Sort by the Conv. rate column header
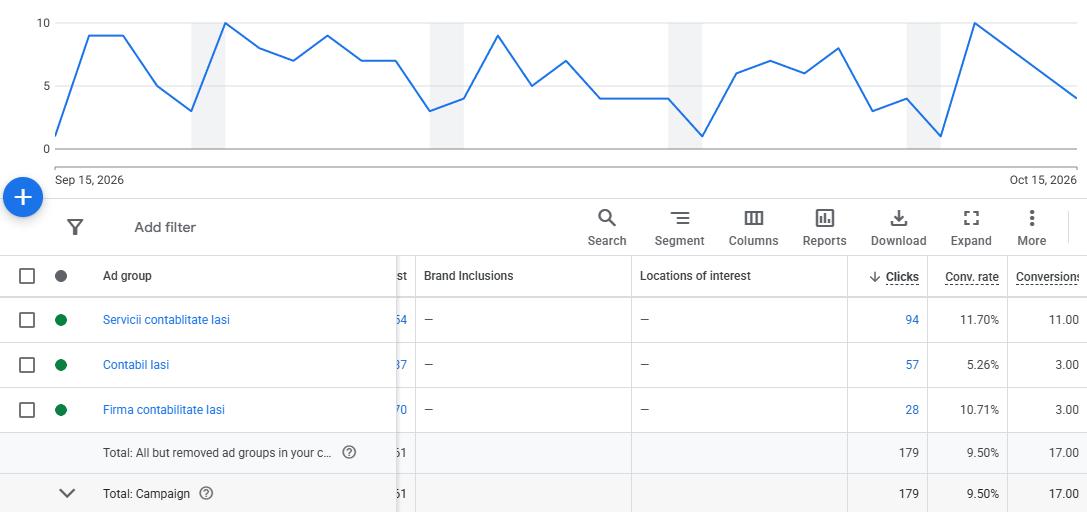This screenshot has width=1087, height=512. [972, 276]
